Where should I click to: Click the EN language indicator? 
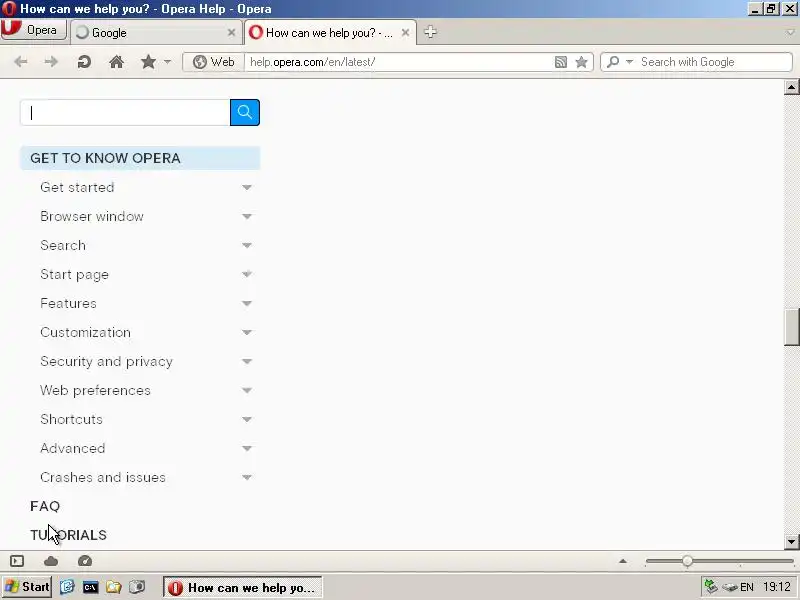(746, 587)
